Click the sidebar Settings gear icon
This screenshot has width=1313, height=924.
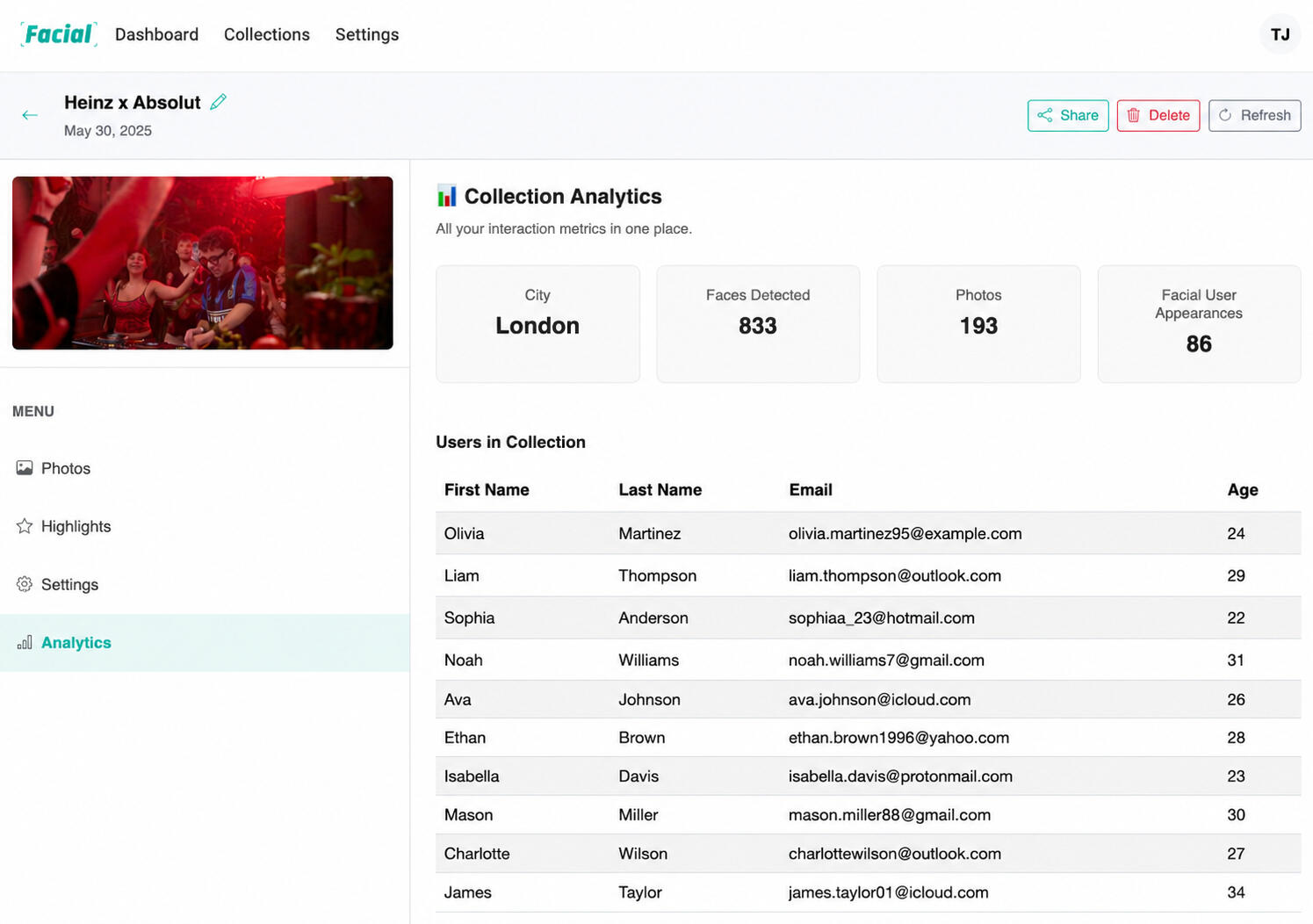pyautogui.click(x=25, y=584)
